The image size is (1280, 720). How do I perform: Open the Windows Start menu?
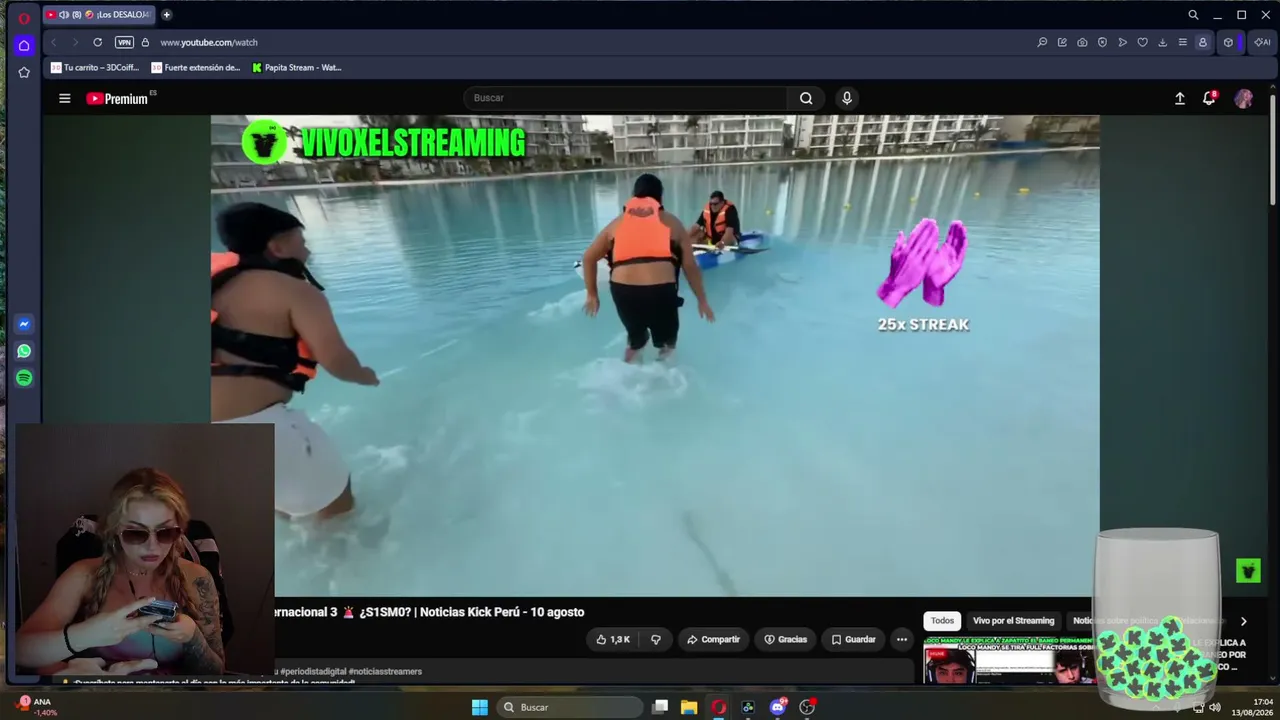480,707
